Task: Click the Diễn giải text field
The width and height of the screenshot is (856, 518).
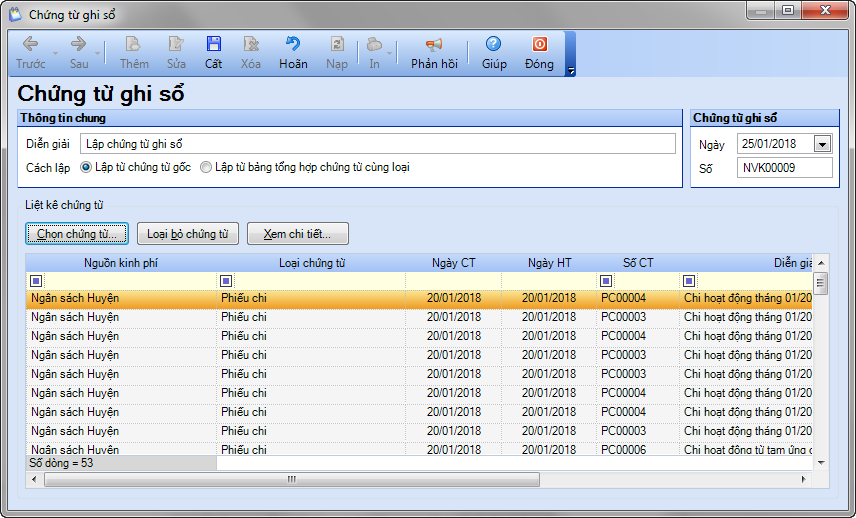Action: tap(377, 144)
